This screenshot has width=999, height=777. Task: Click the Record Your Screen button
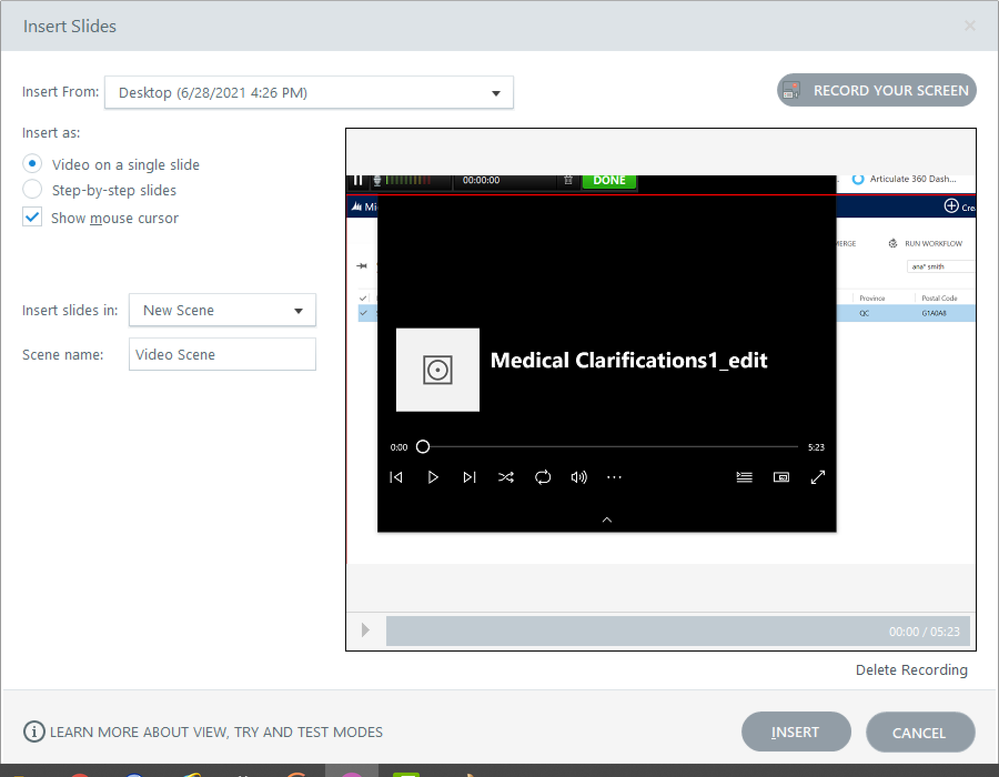click(876, 90)
